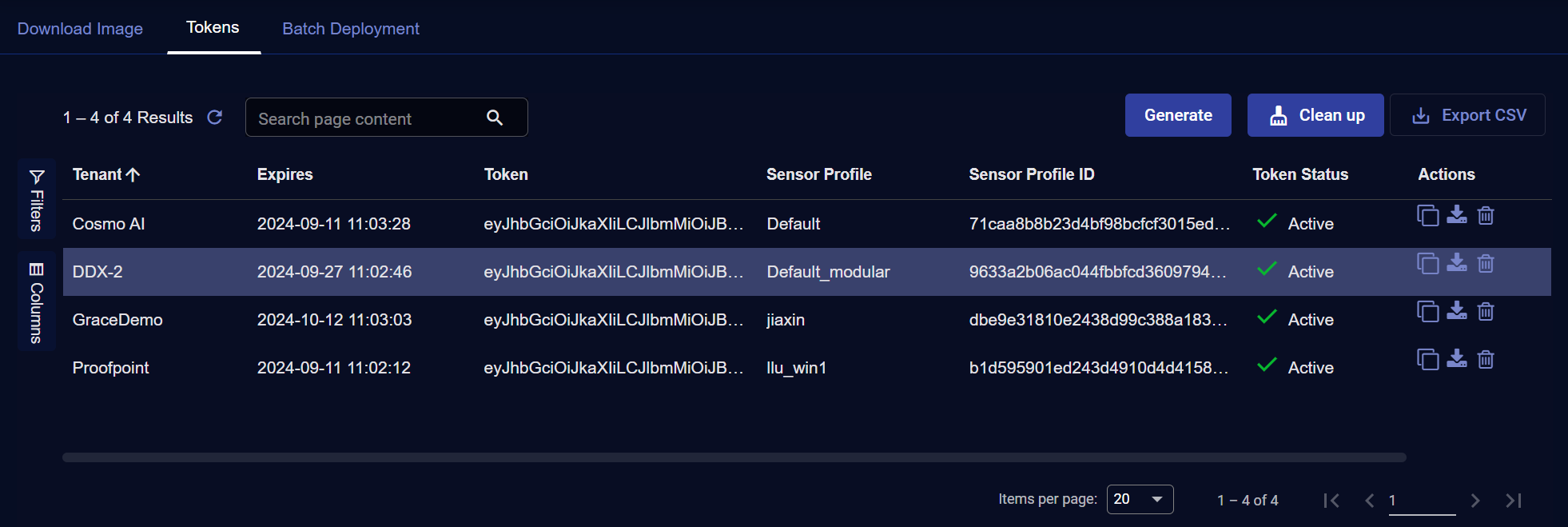Copy the Proofpoint token

[x=1427, y=360]
